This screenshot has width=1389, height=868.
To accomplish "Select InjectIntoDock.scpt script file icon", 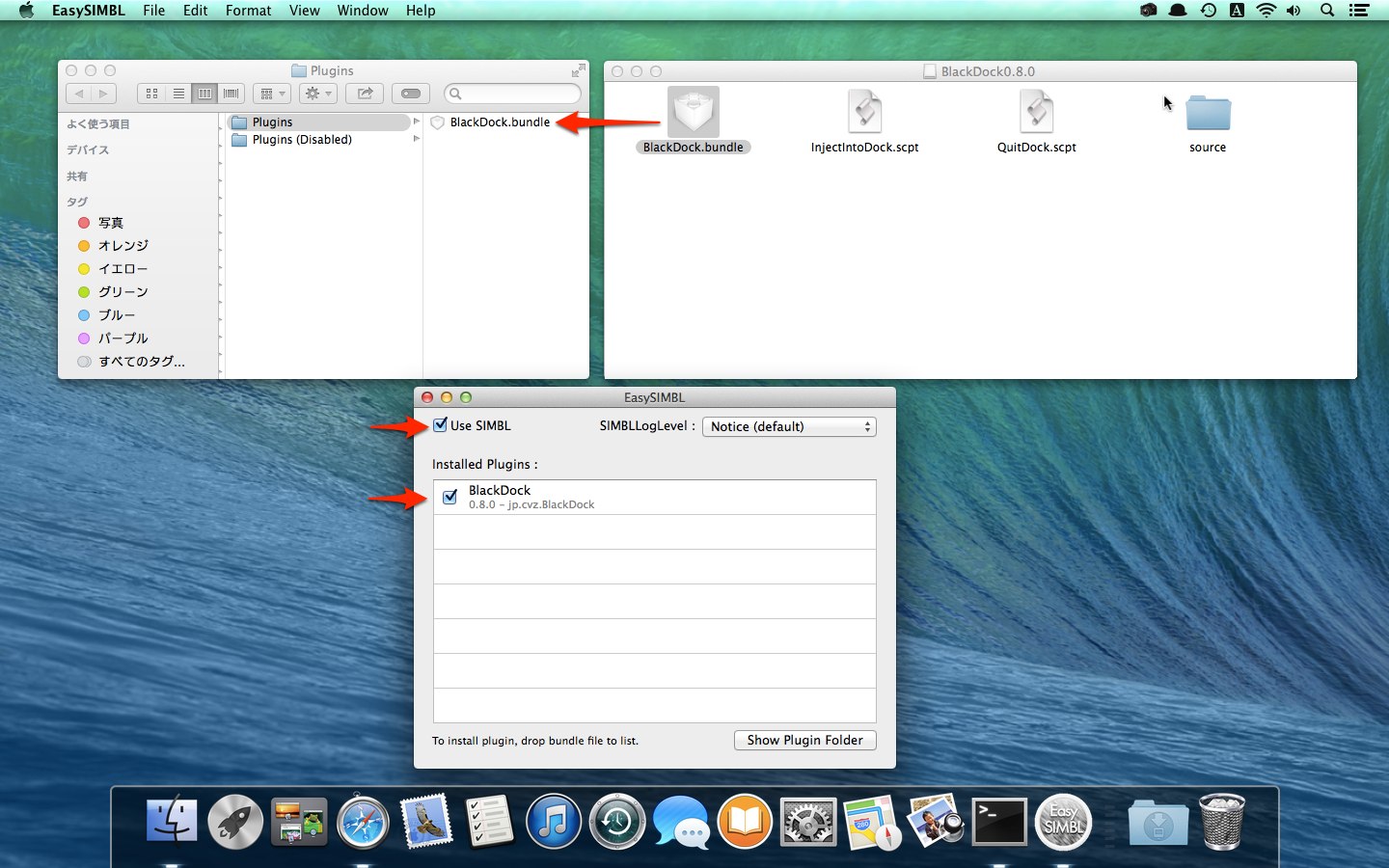I will click(x=864, y=111).
